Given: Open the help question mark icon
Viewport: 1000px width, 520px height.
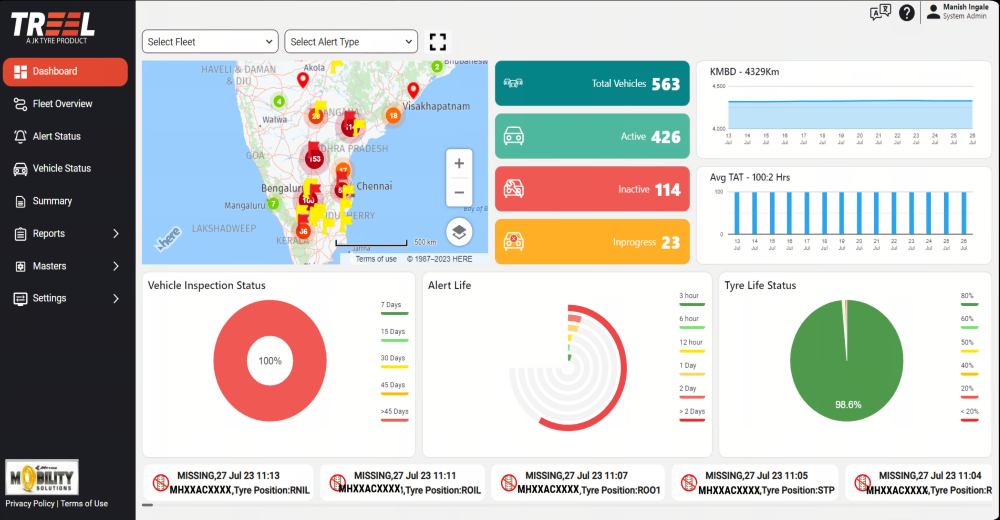Looking at the screenshot, I should [907, 13].
